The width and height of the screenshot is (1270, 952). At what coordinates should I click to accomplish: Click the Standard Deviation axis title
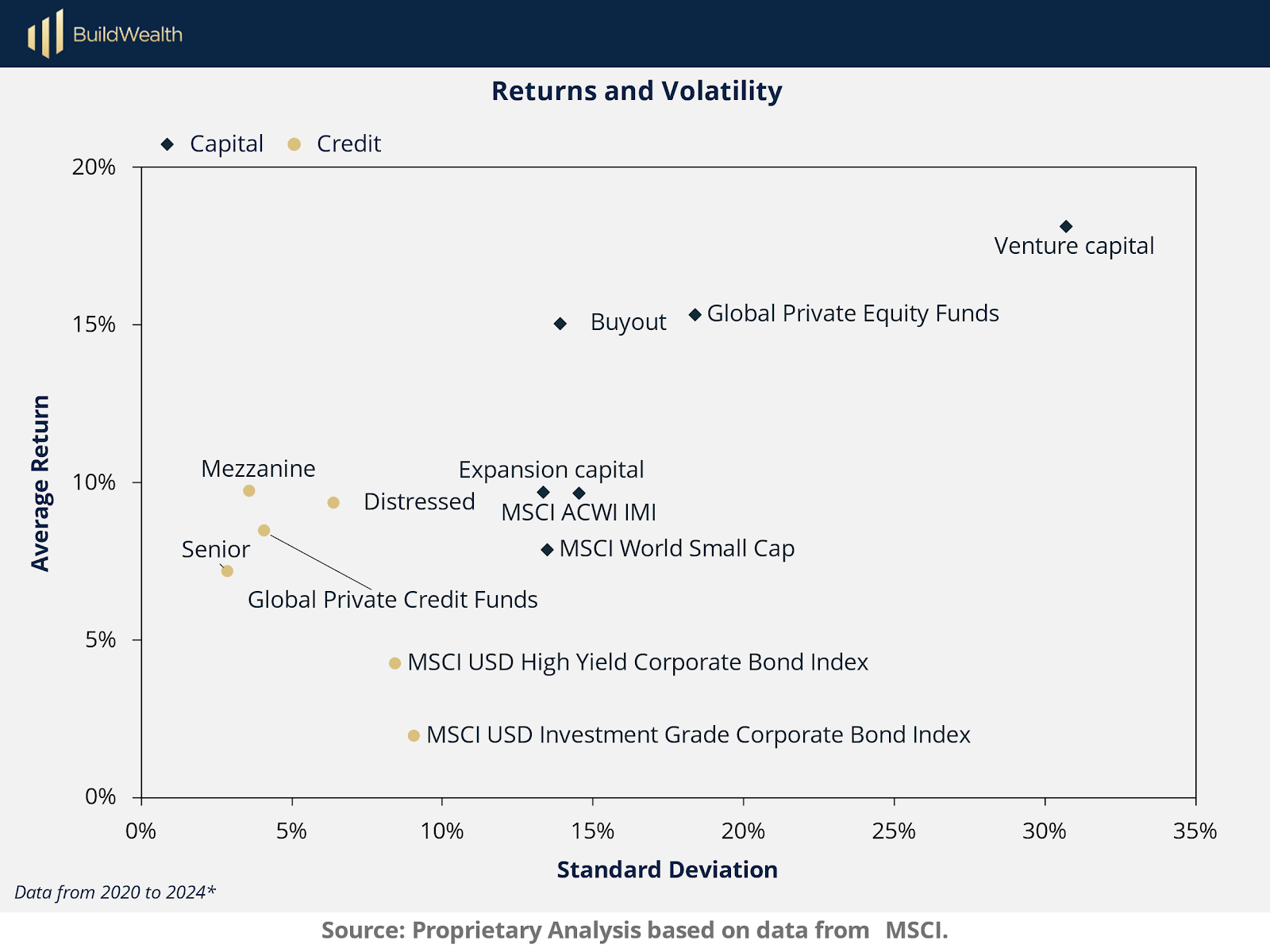coord(667,869)
